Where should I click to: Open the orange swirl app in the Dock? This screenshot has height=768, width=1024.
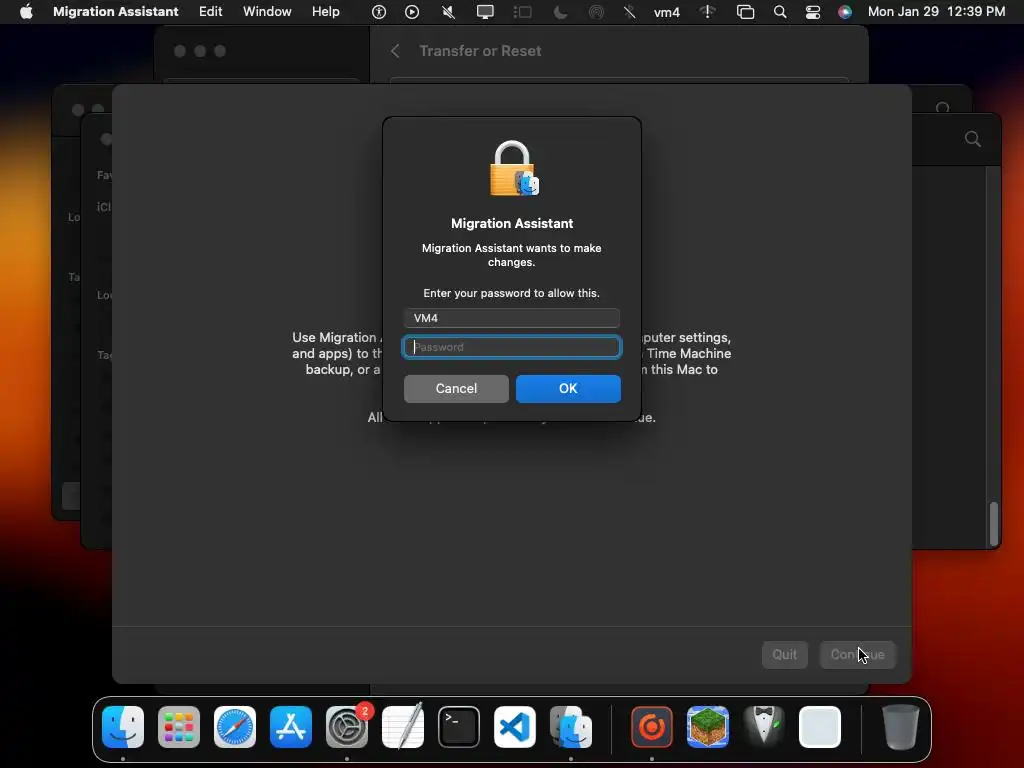[652, 727]
